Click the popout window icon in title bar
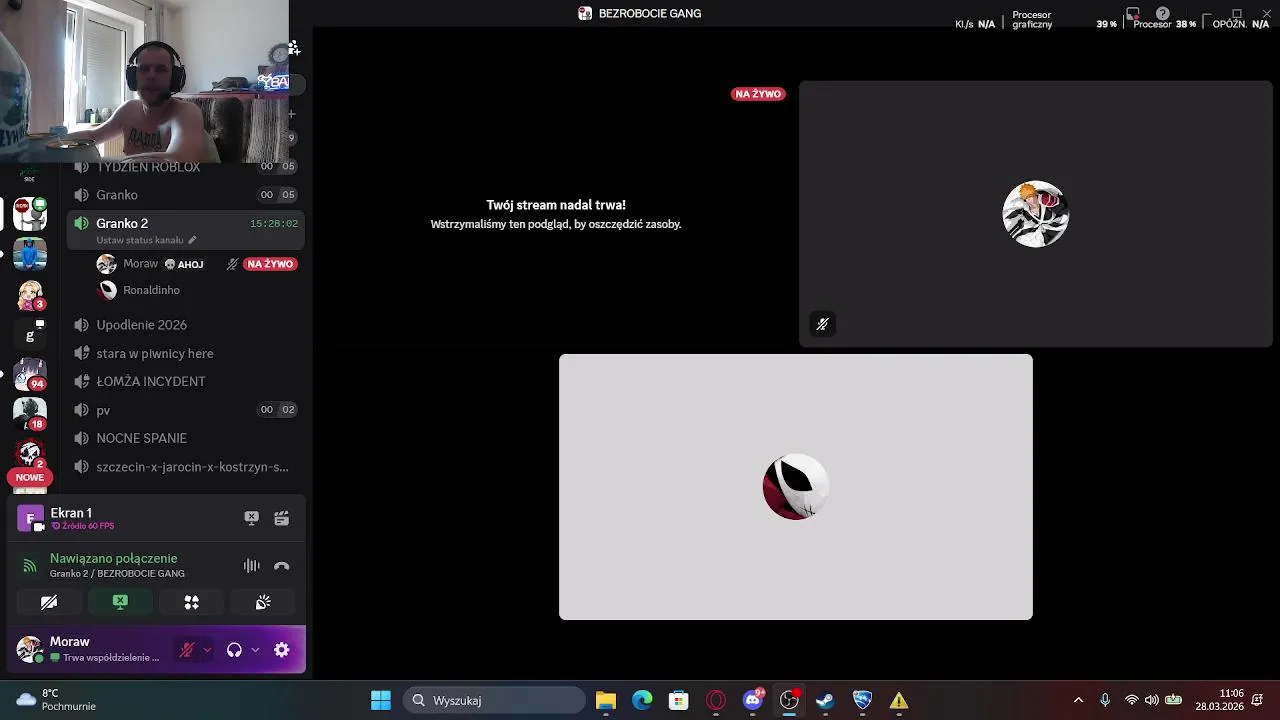The height and width of the screenshot is (720, 1280). (x=1133, y=14)
